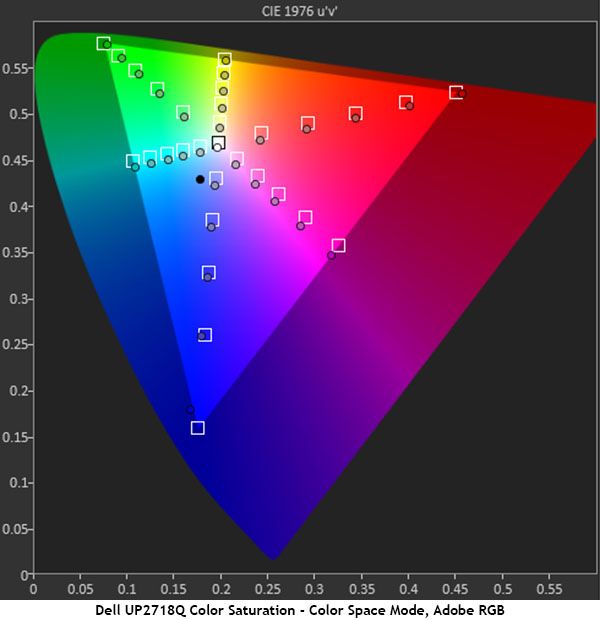Viewport: 600px width, 620px height.
Task: Click horizontal axis label 0.55
Action: point(549,589)
